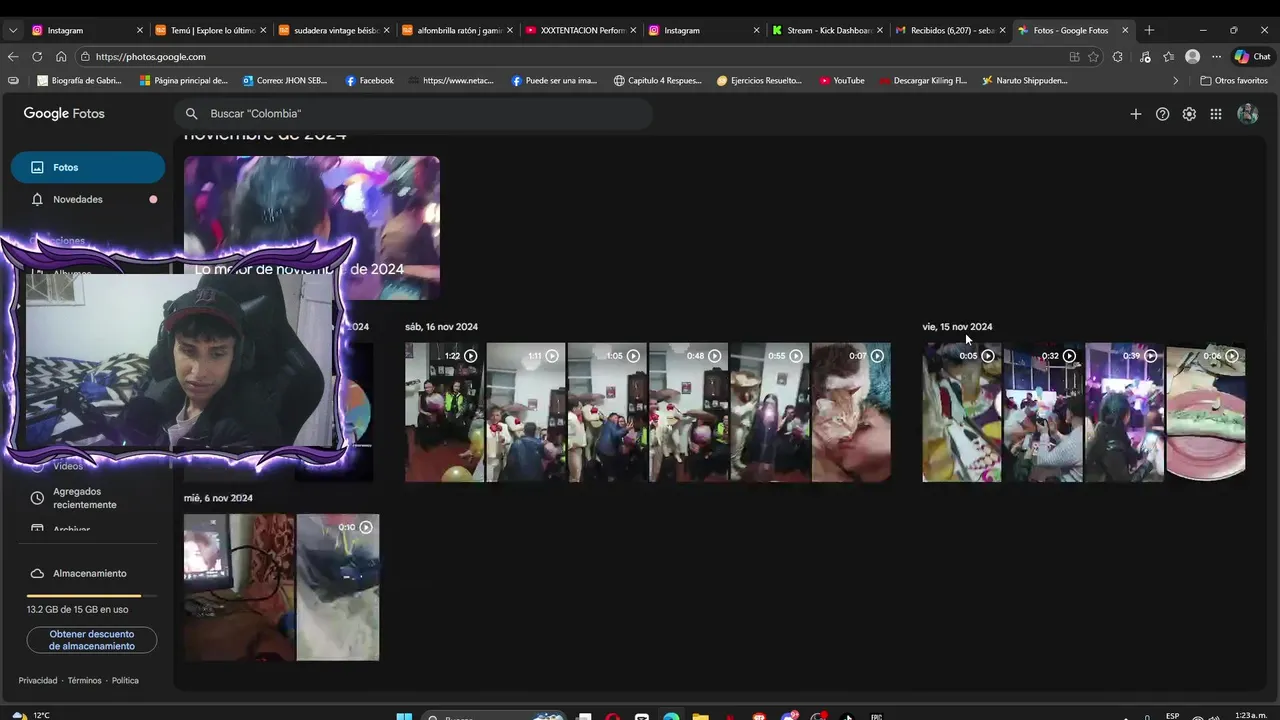Close the Fotos - Google Fotos tab
Viewport: 1280px width, 720px height.
pos(1125,30)
